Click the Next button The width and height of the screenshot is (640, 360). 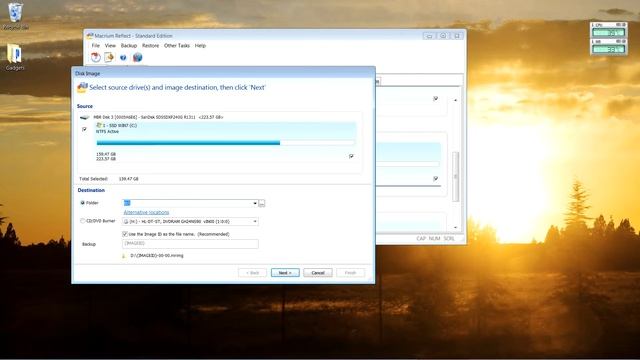tap(285, 273)
